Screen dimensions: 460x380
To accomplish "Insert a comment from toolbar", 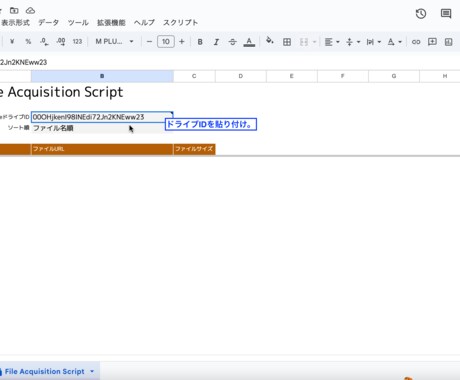I will click(432, 42).
